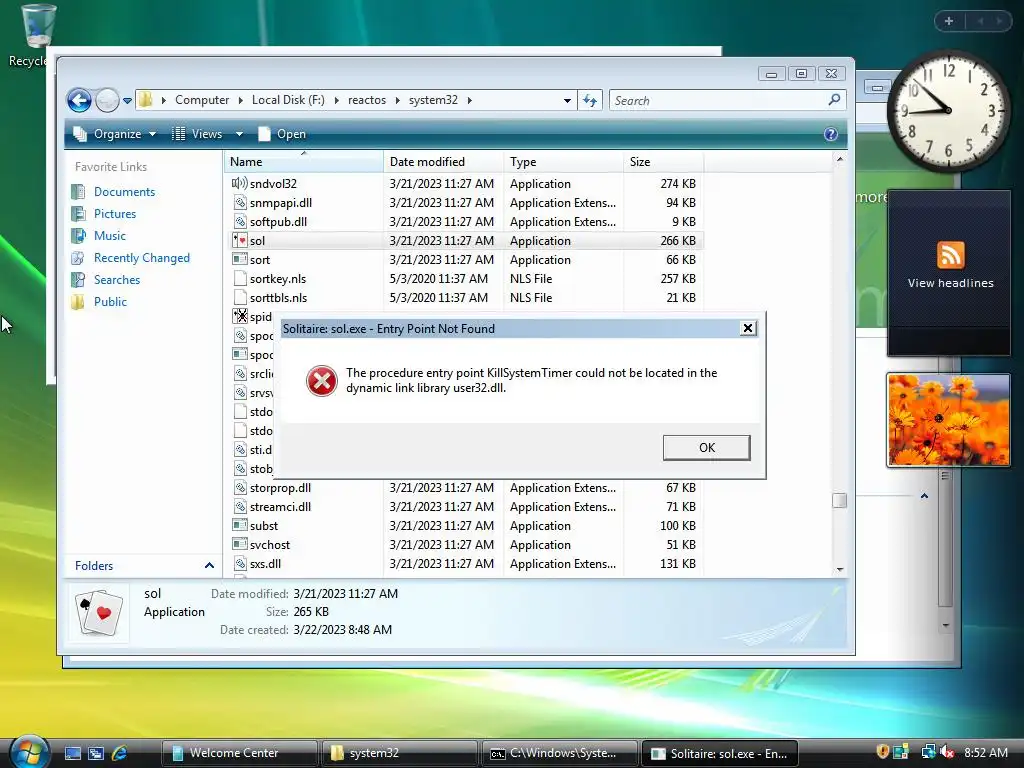Sort by Date modified column header
This screenshot has height=768, width=1024.
coord(443,161)
